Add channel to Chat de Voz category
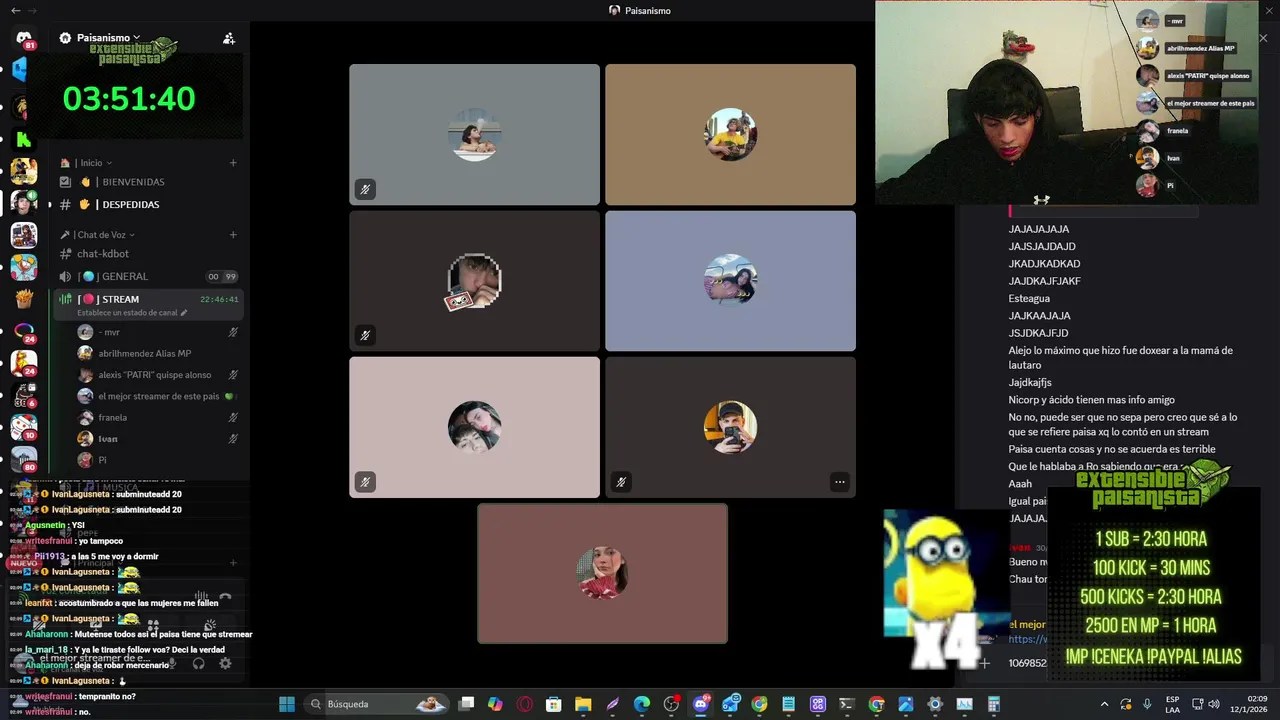This screenshot has height=720, width=1280. point(233,235)
